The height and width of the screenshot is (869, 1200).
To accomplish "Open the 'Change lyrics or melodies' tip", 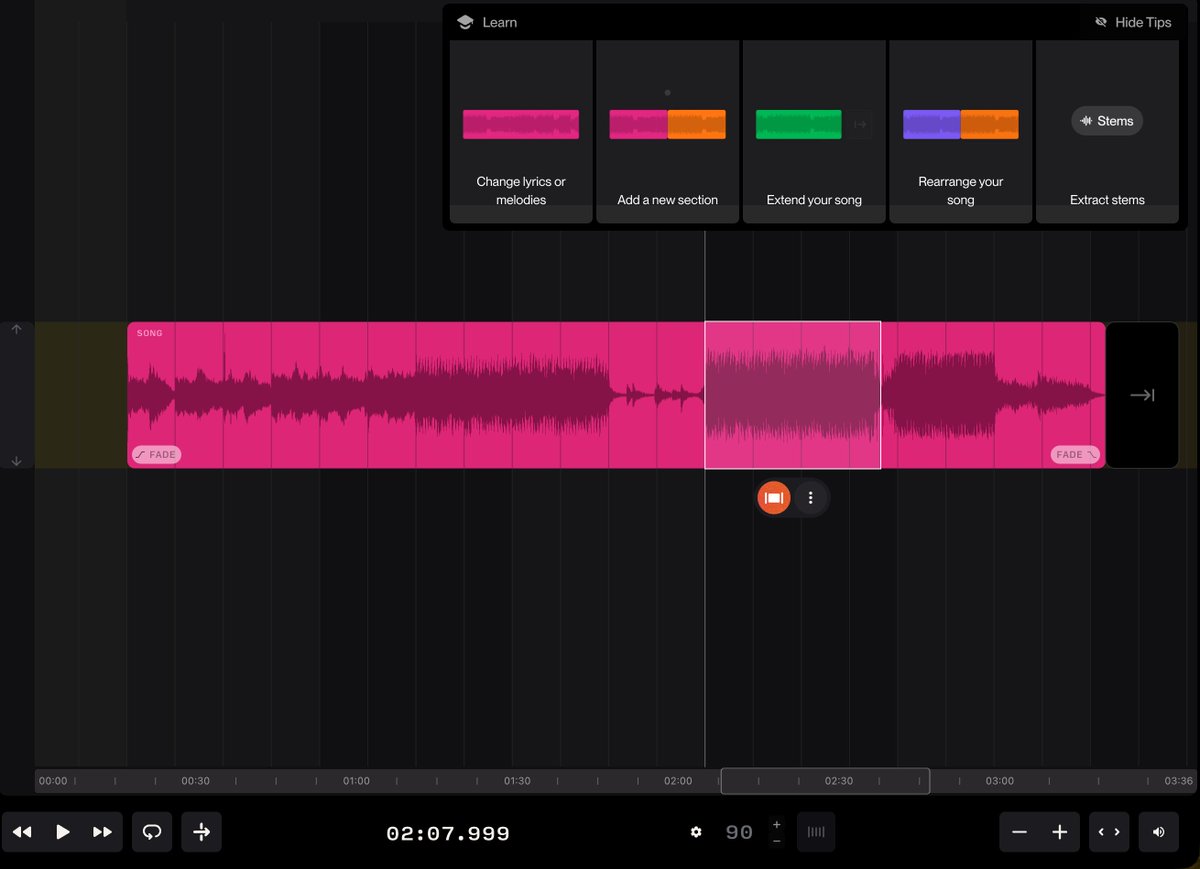I will 521,131.
